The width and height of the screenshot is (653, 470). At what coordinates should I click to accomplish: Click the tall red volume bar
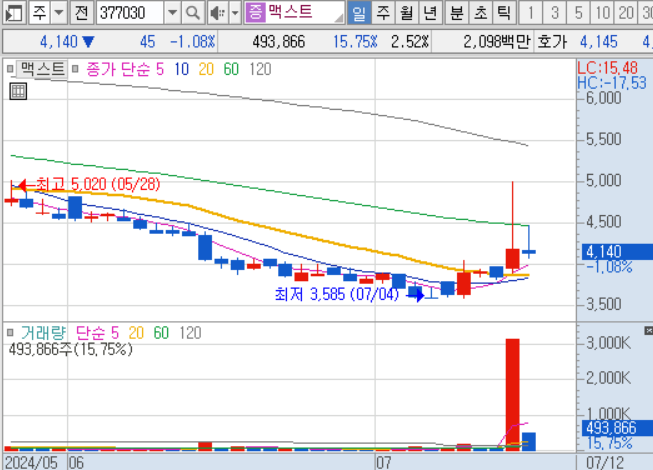click(x=513, y=394)
